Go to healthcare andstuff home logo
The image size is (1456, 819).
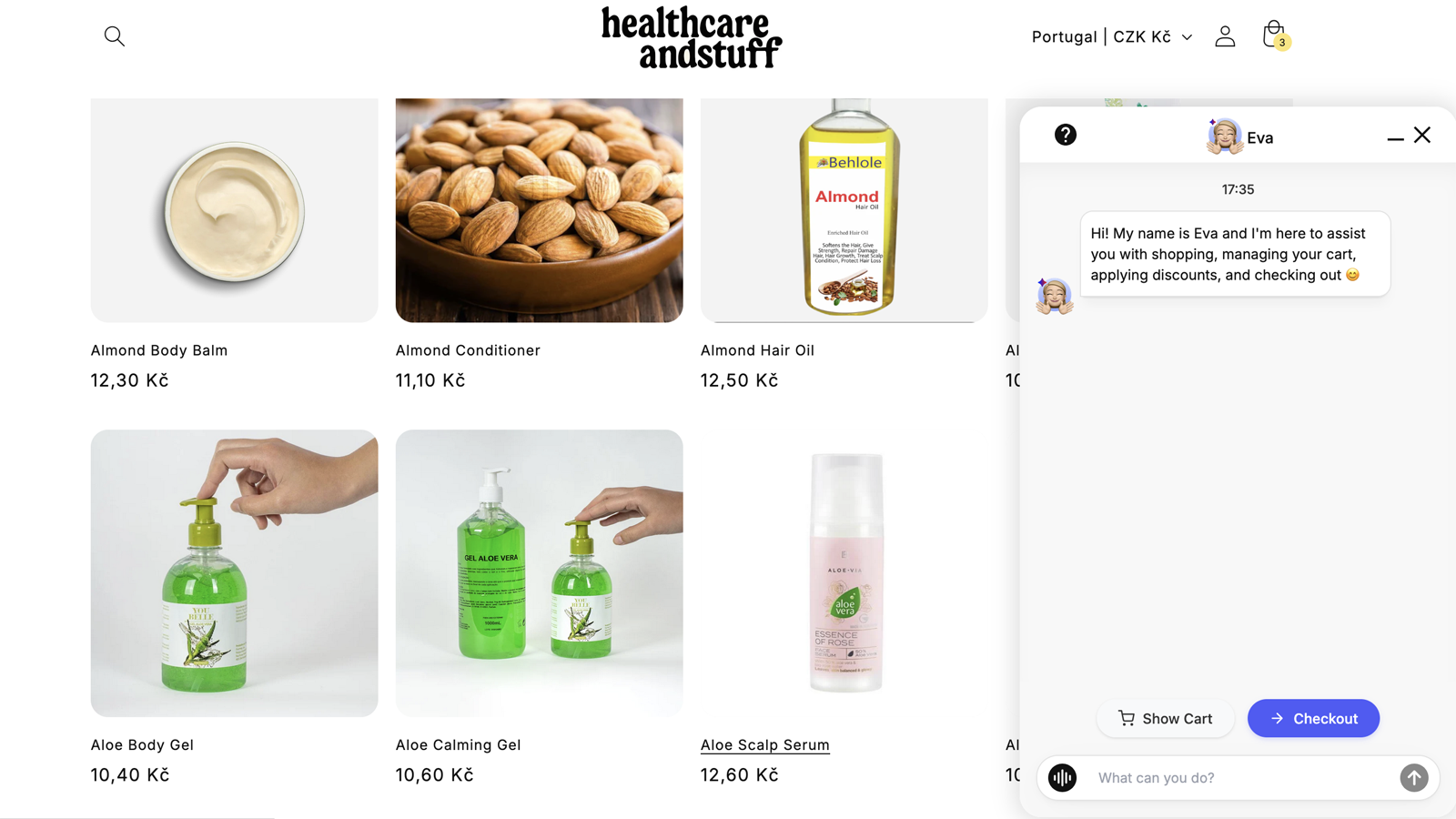692,38
